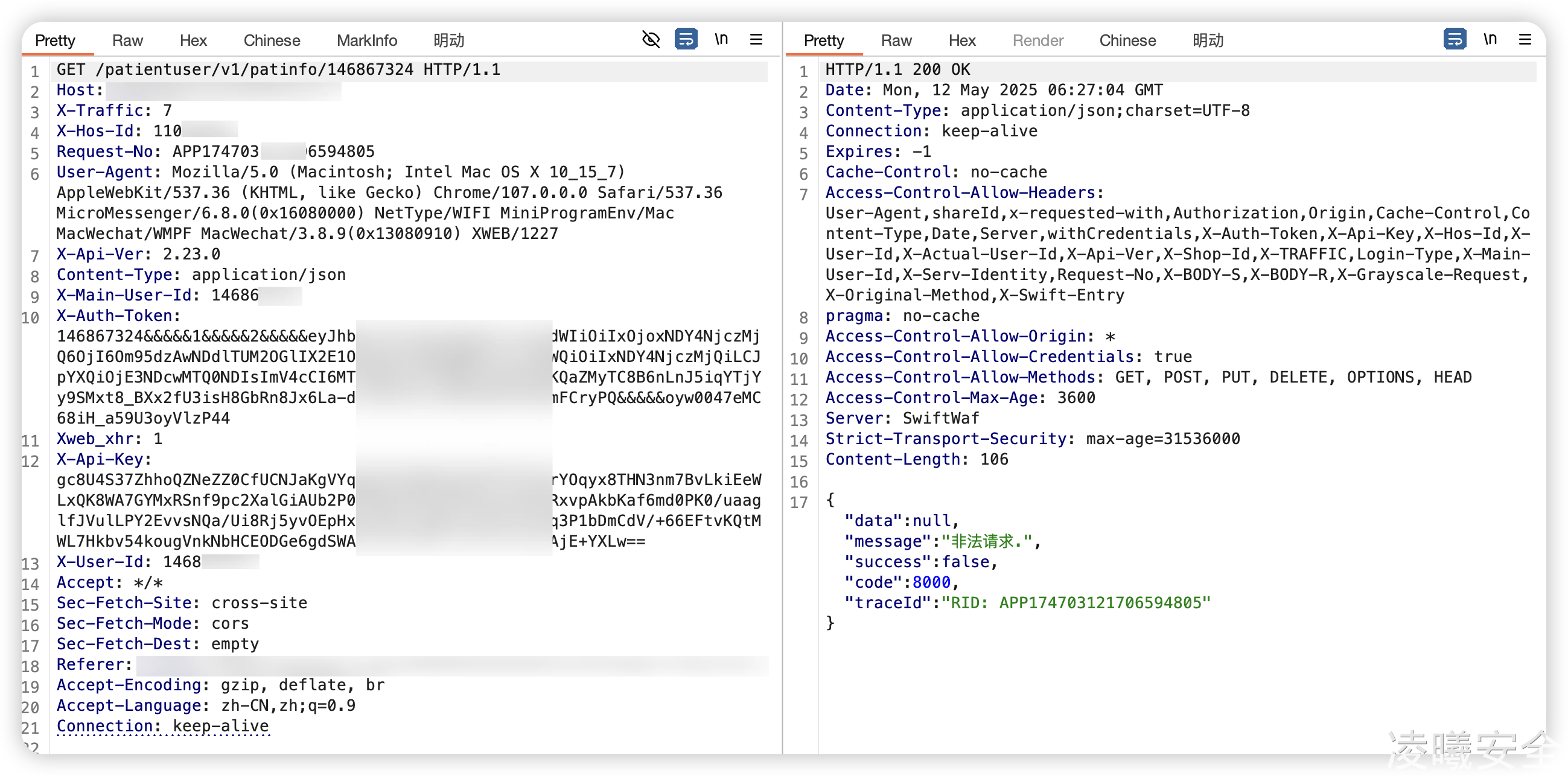Click the GET request line text
Viewport: 1568px width, 776px height.
[278, 70]
